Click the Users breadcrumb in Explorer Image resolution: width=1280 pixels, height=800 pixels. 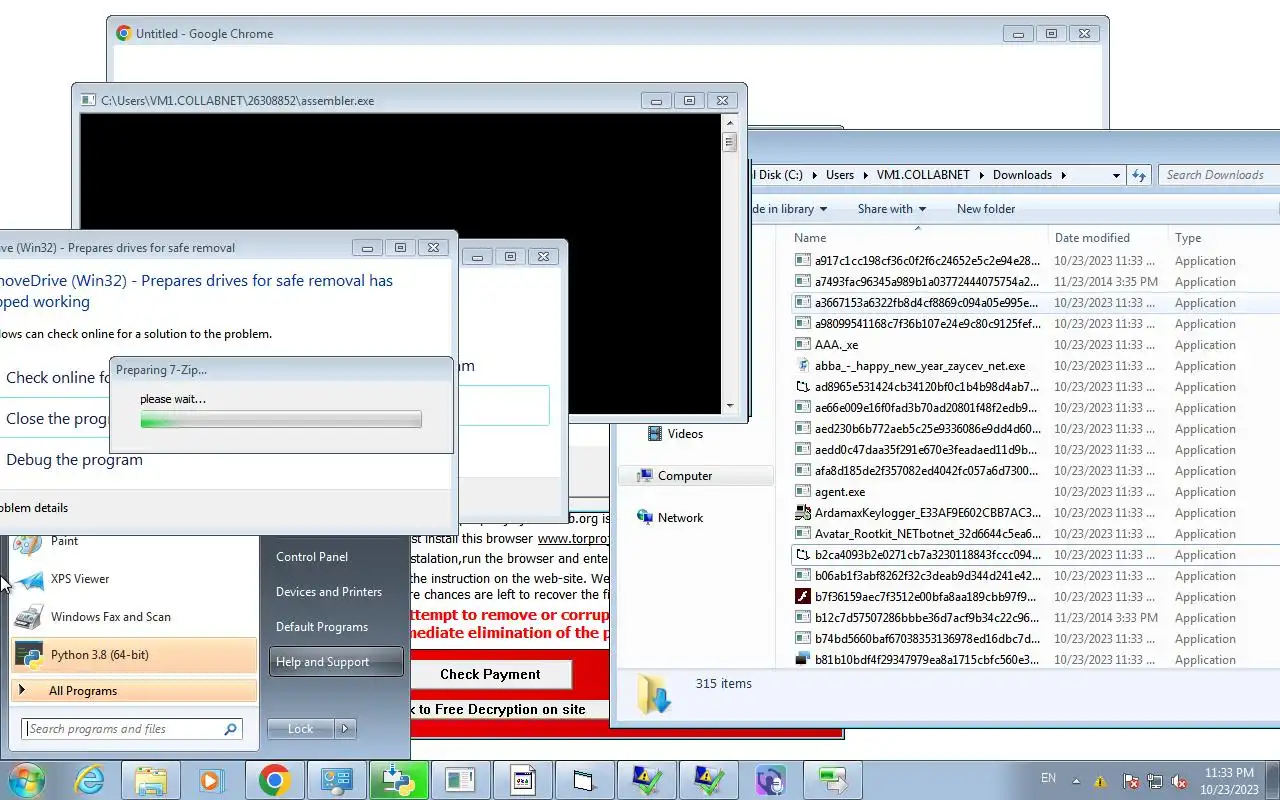(x=840, y=175)
